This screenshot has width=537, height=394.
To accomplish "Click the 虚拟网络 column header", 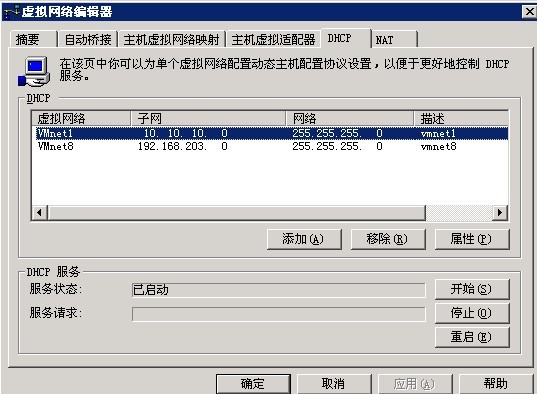I will (81, 119).
